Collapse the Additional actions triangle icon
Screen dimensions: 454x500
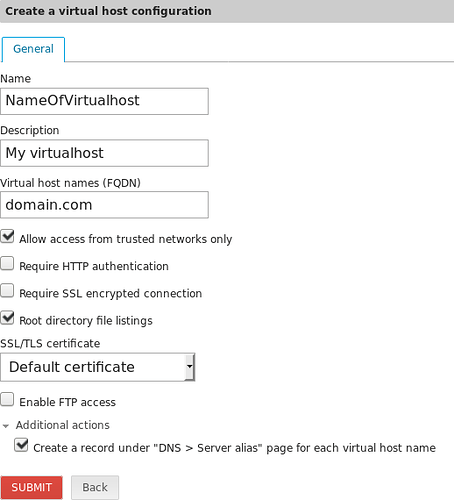(6, 426)
